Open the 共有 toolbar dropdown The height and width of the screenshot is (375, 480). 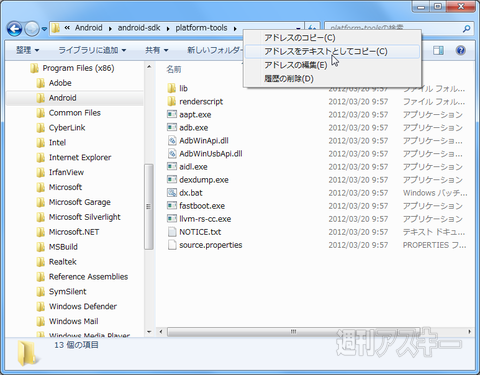pos(157,50)
